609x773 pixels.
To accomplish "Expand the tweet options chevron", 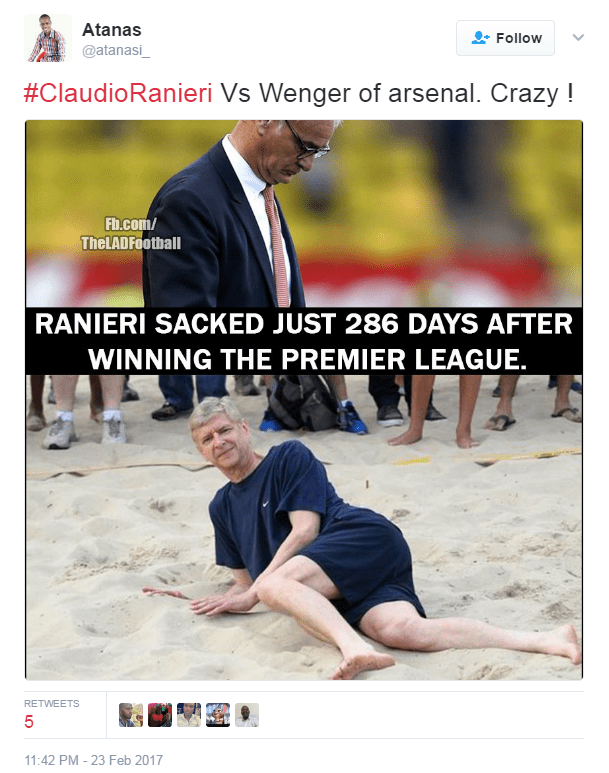I will pos(578,37).
